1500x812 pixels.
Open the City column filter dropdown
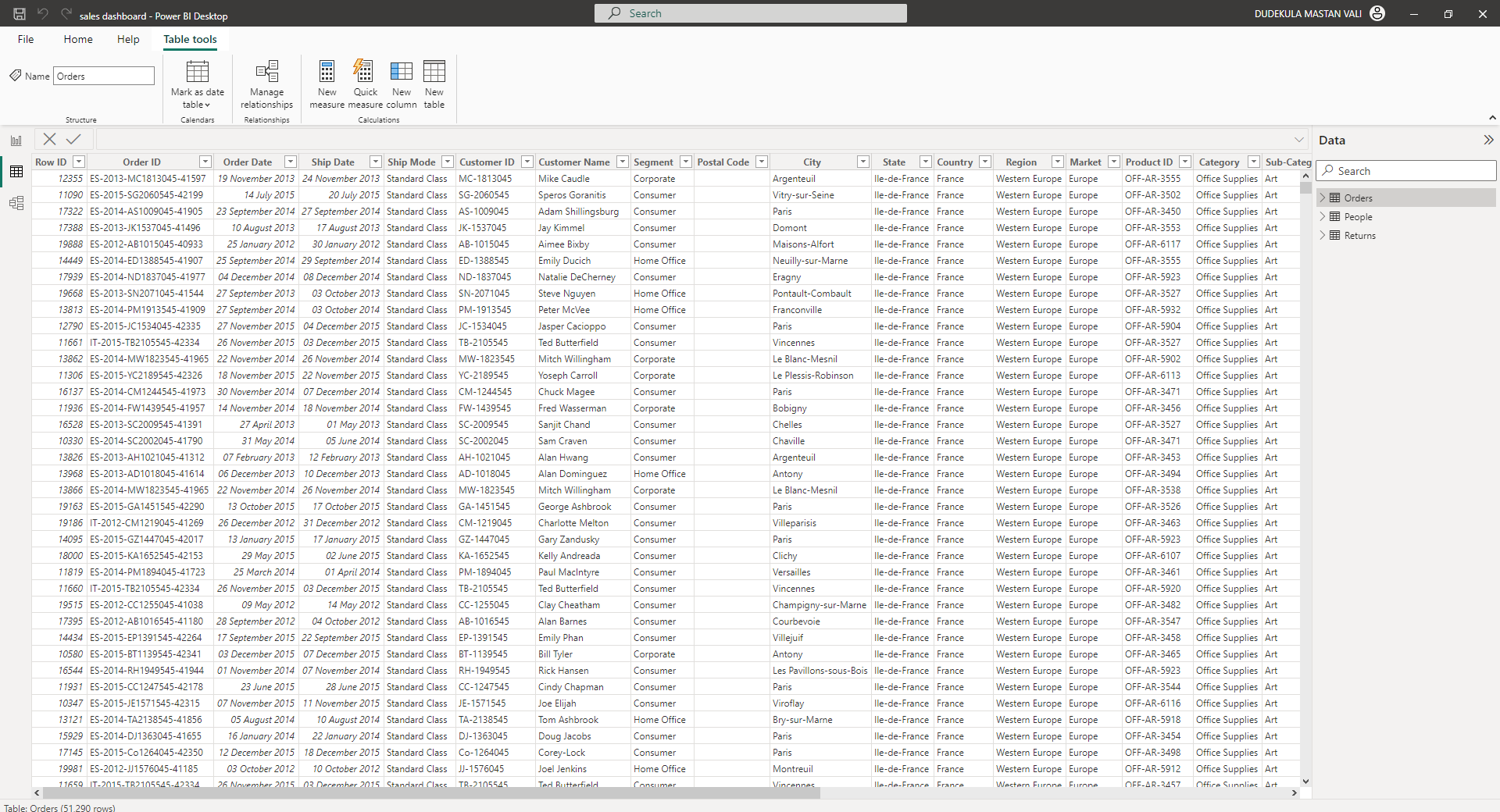863,162
